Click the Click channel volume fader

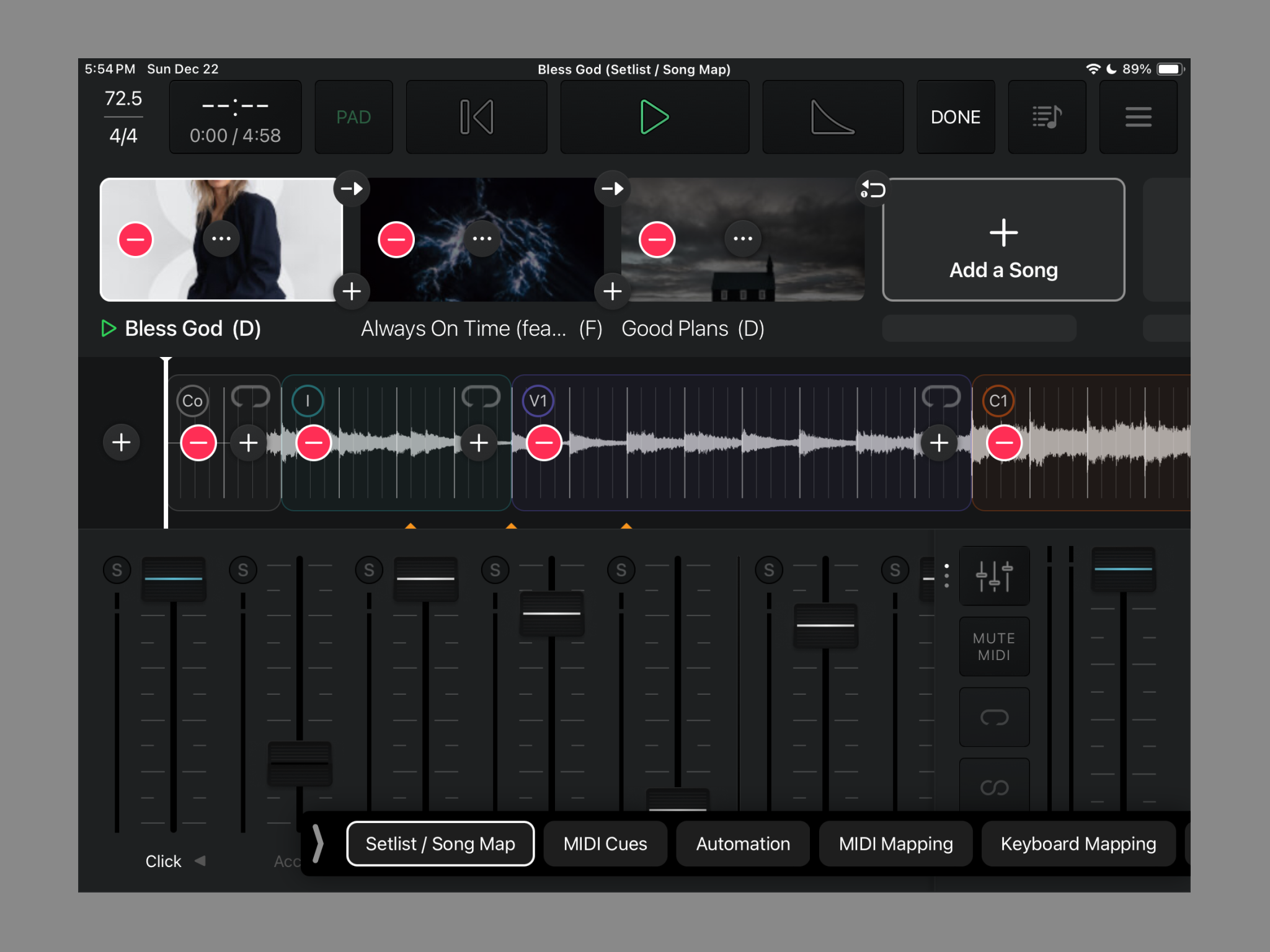click(174, 578)
